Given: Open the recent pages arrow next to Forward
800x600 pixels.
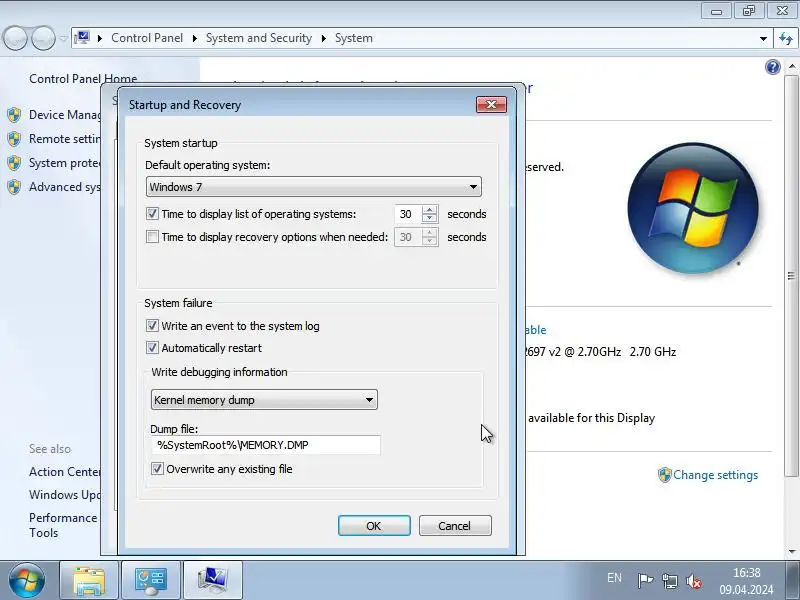Looking at the screenshot, I should click(x=63, y=38).
